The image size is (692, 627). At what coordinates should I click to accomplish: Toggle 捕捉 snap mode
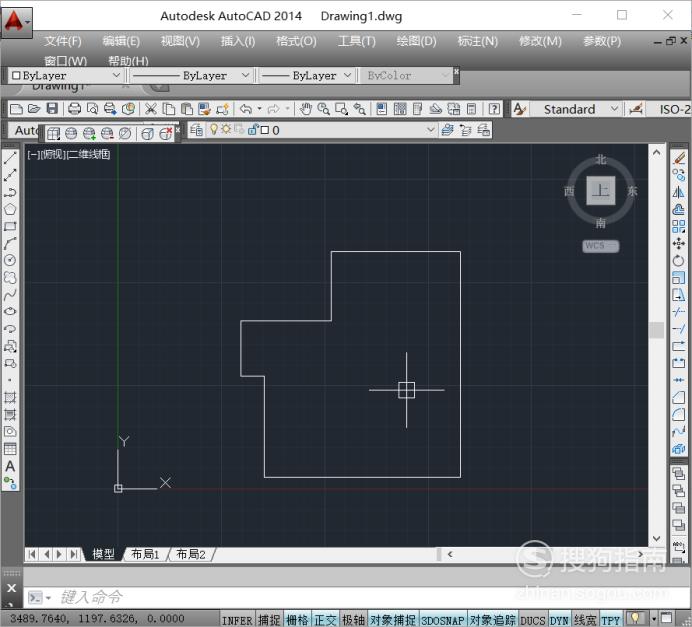click(269, 620)
